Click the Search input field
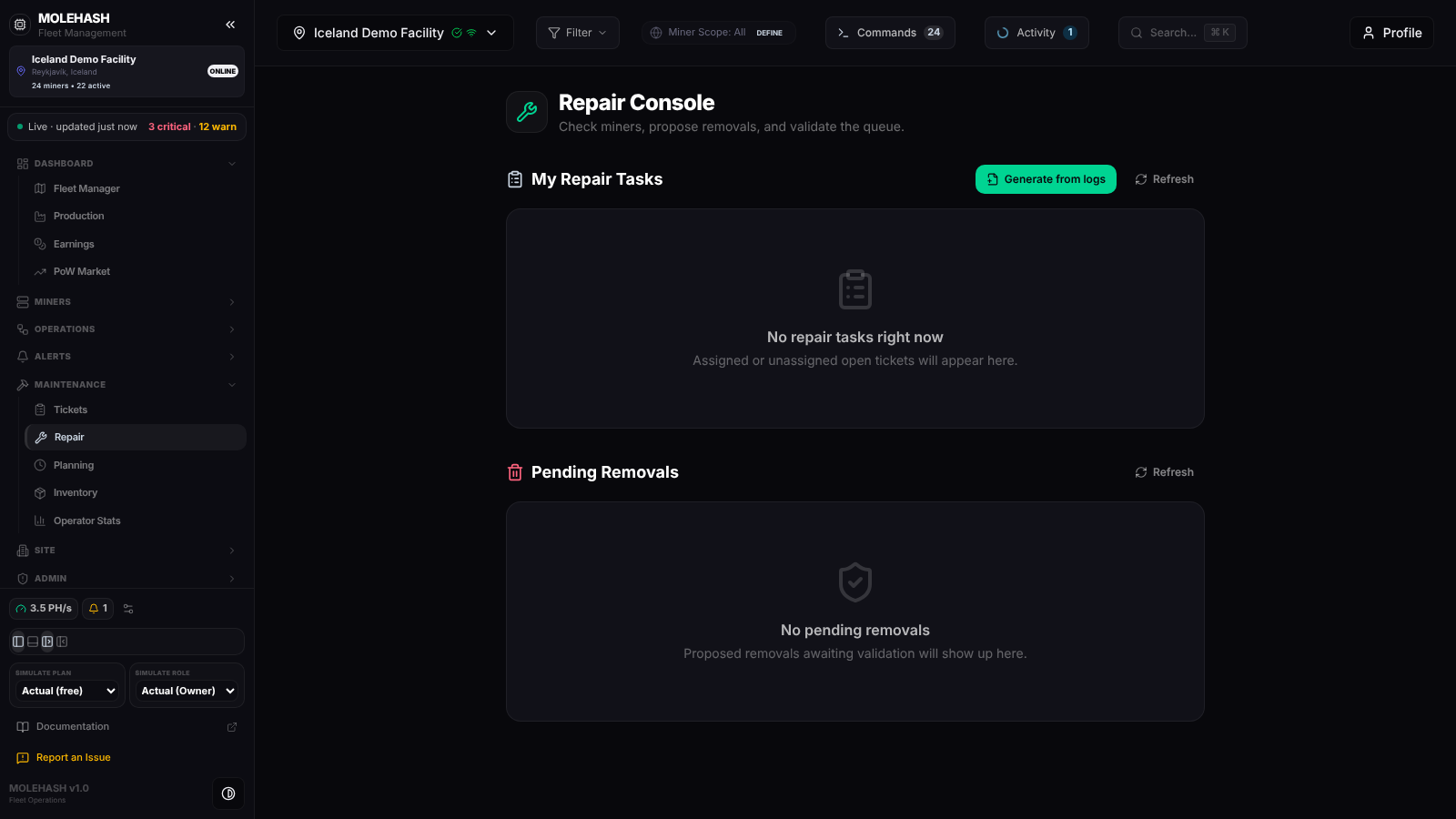Screen dimensions: 1456x819 click(1182, 33)
